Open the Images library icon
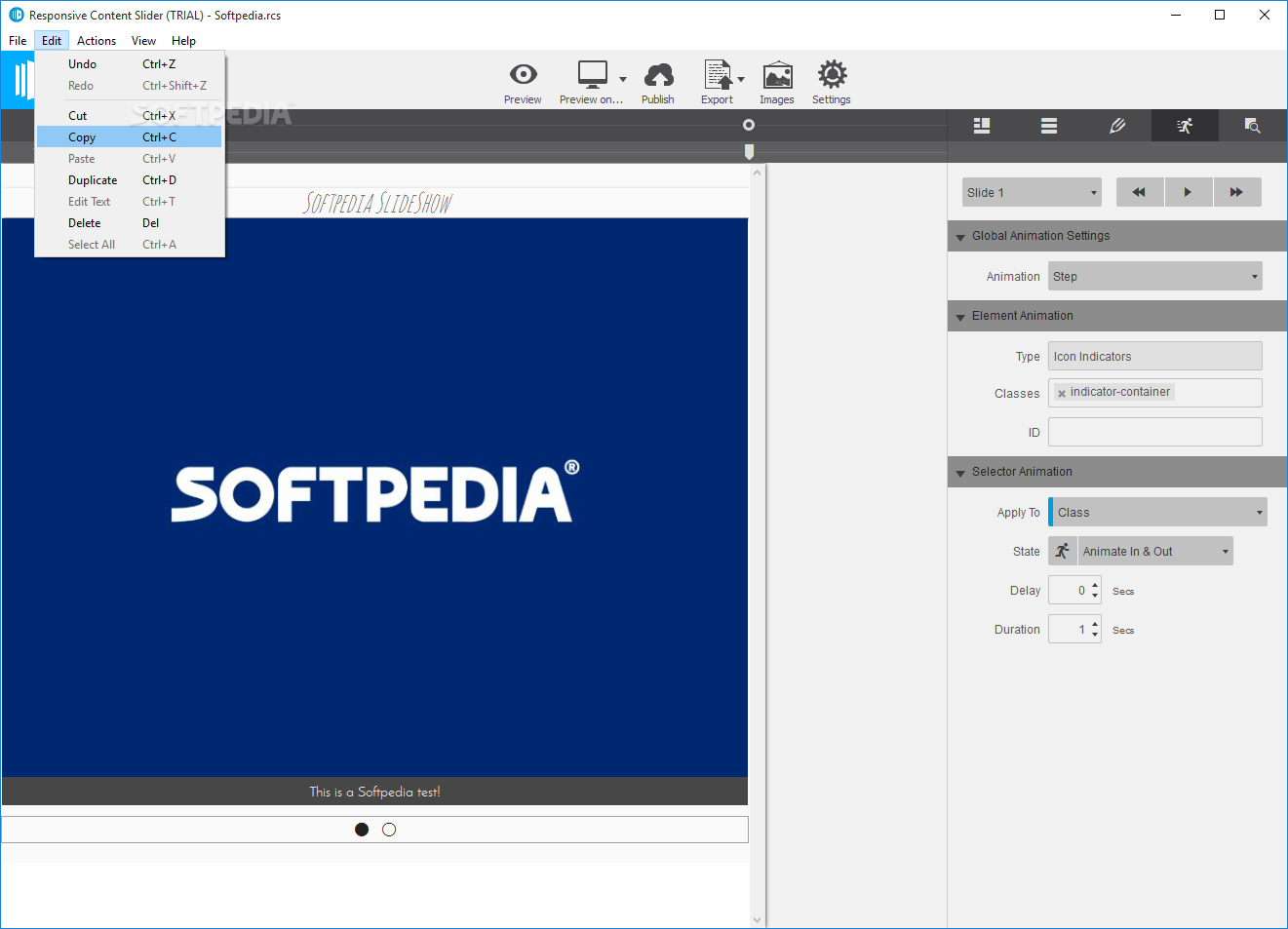This screenshot has height=929, width=1288. (777, 75)
